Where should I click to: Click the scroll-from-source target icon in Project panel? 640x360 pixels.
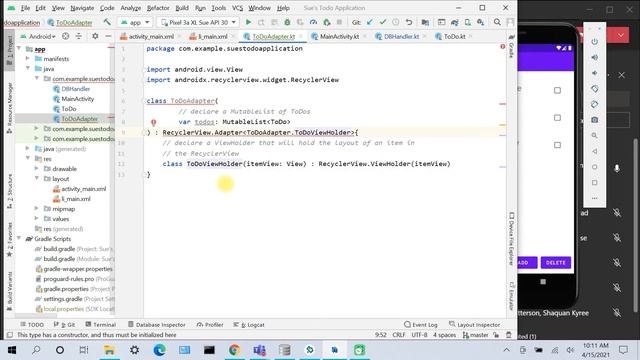pos(65,36)
